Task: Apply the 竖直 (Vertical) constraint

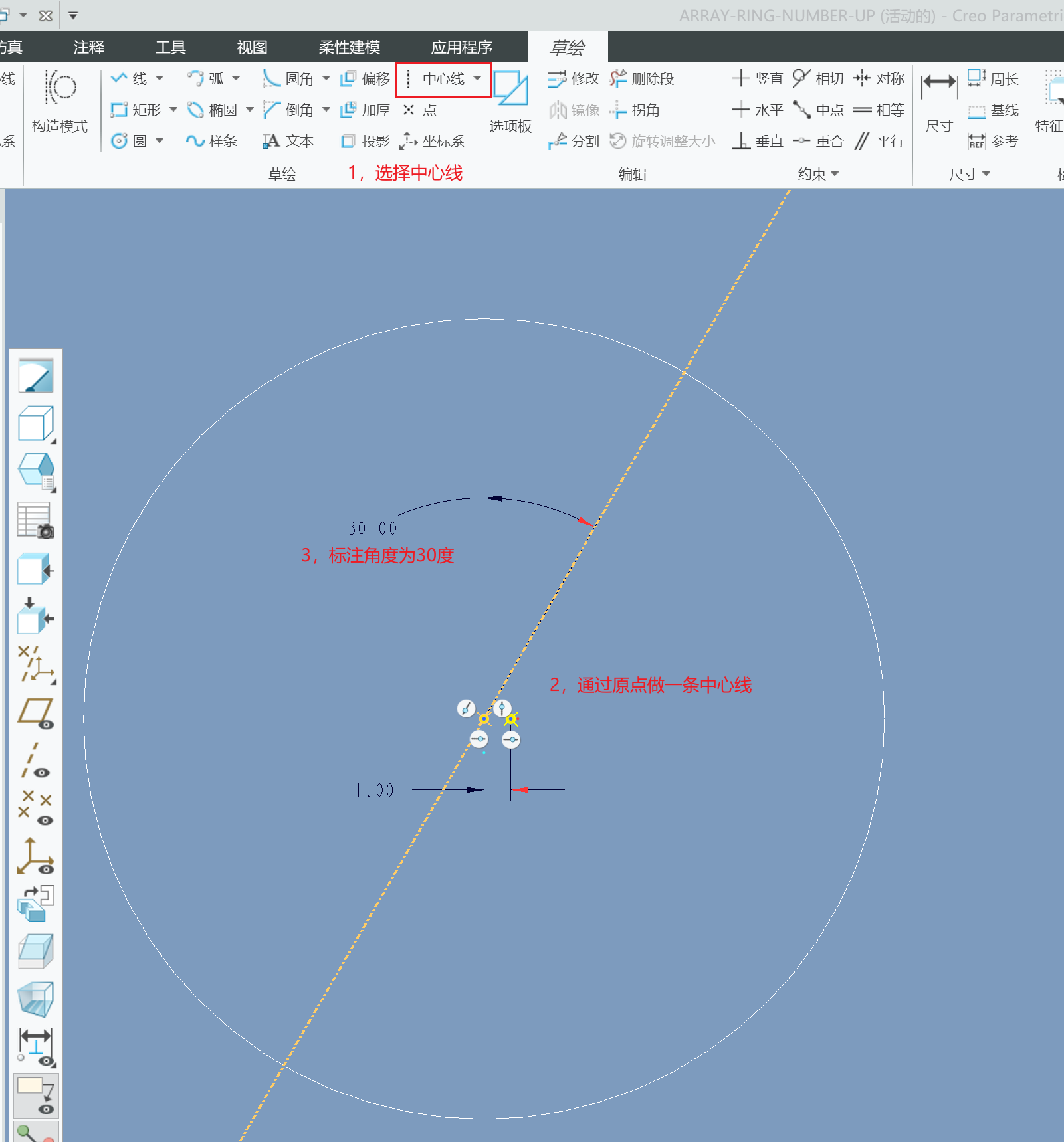Action: [x=758, y=79]
